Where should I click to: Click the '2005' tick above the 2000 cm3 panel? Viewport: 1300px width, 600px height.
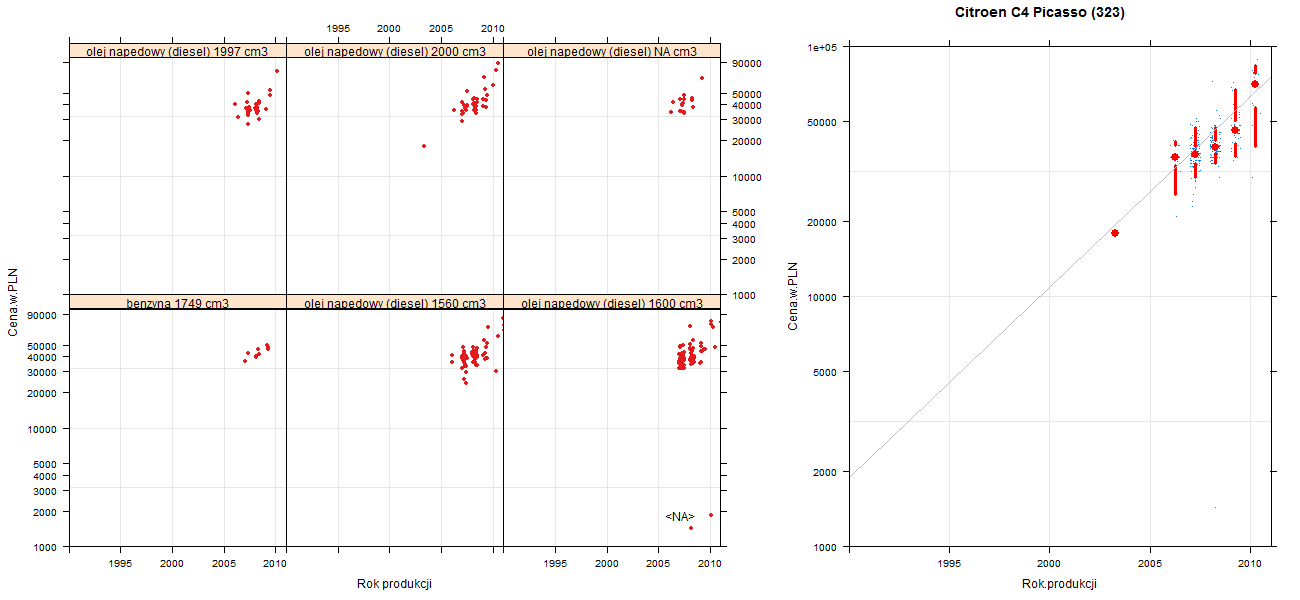pos(441,28)
